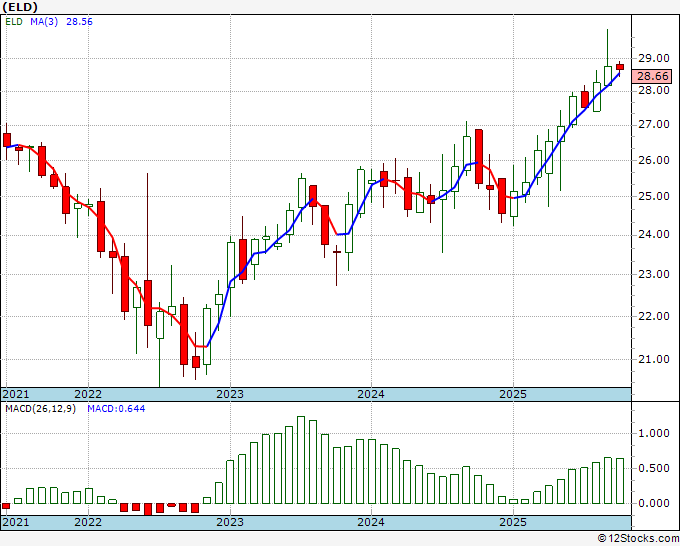The height and width of the screenshot is (546, 680).
Task: Click 2023 on the price chart time axis
Action: (230, 394)
